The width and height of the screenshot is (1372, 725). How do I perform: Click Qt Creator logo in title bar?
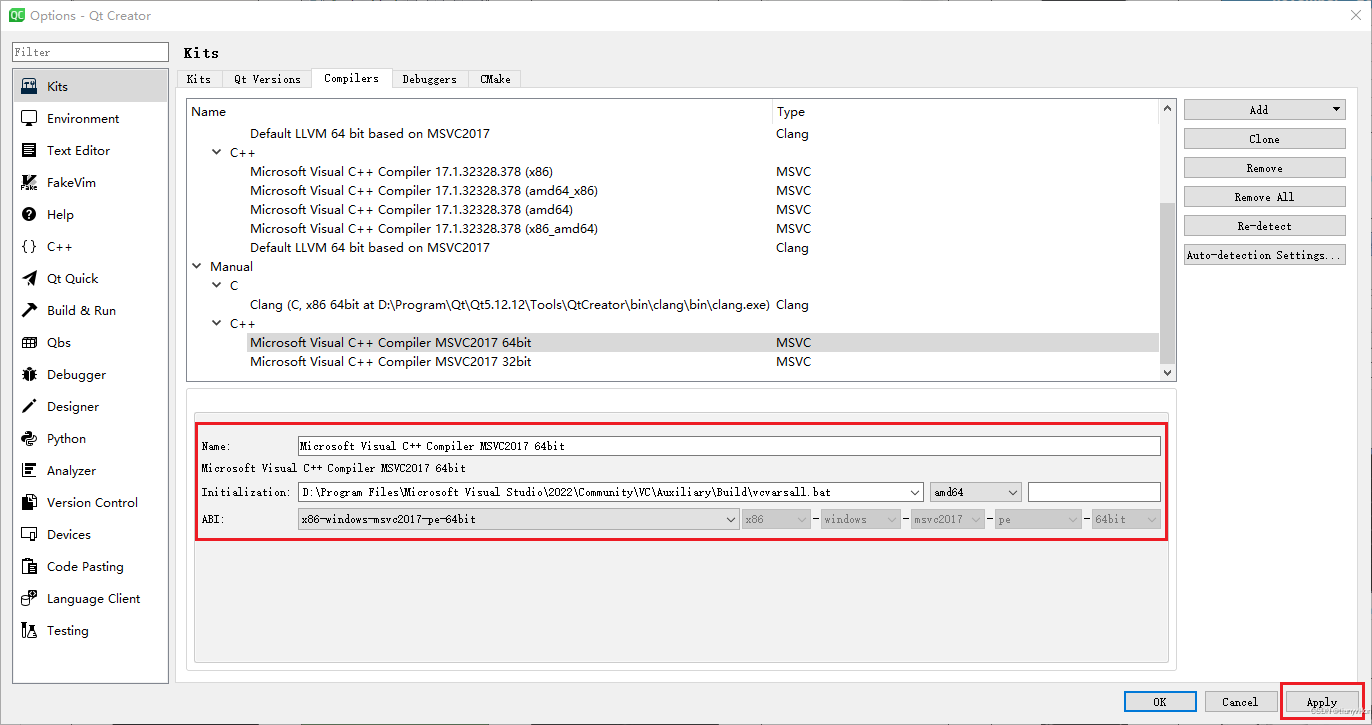coord(17,15)
